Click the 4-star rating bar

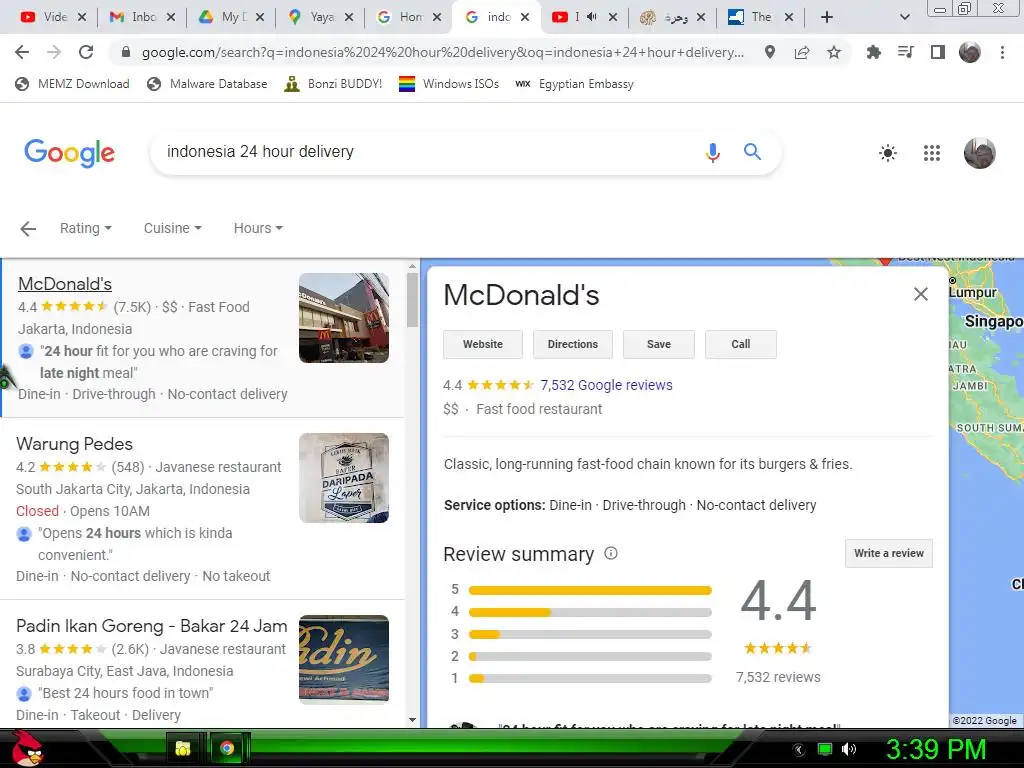point(590,613)
